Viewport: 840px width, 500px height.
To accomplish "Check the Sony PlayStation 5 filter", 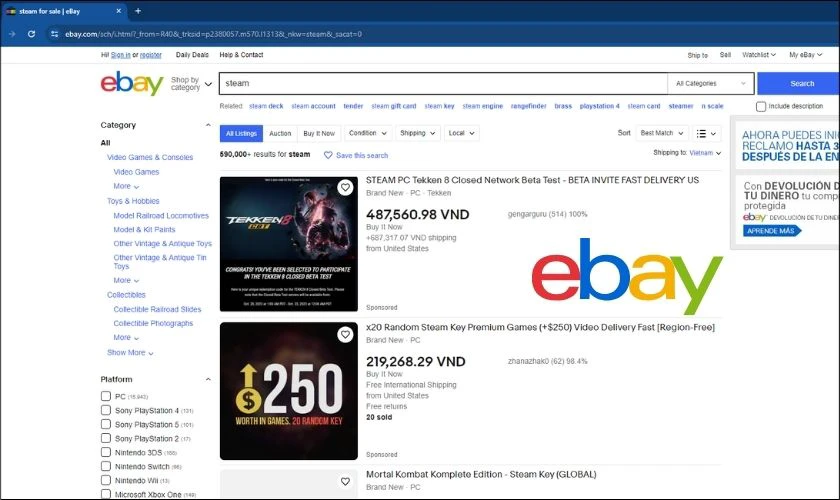I will click(106, 424).
